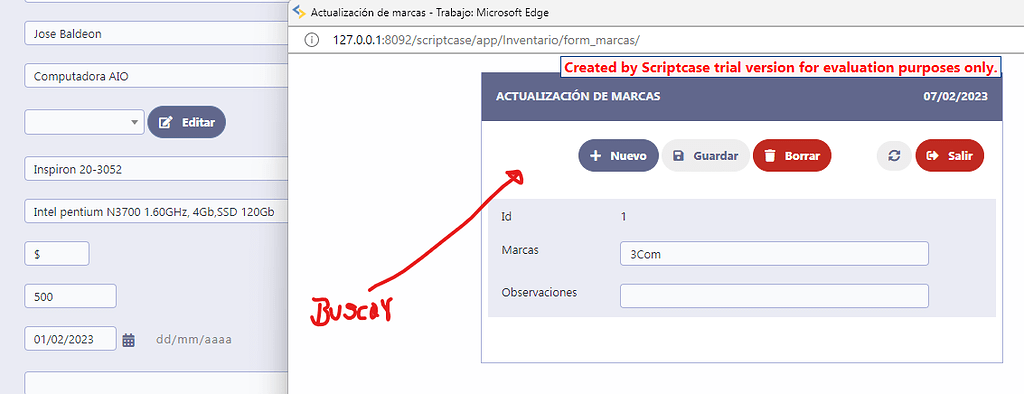Click the date field 01/02/2023

coord(71,339)
